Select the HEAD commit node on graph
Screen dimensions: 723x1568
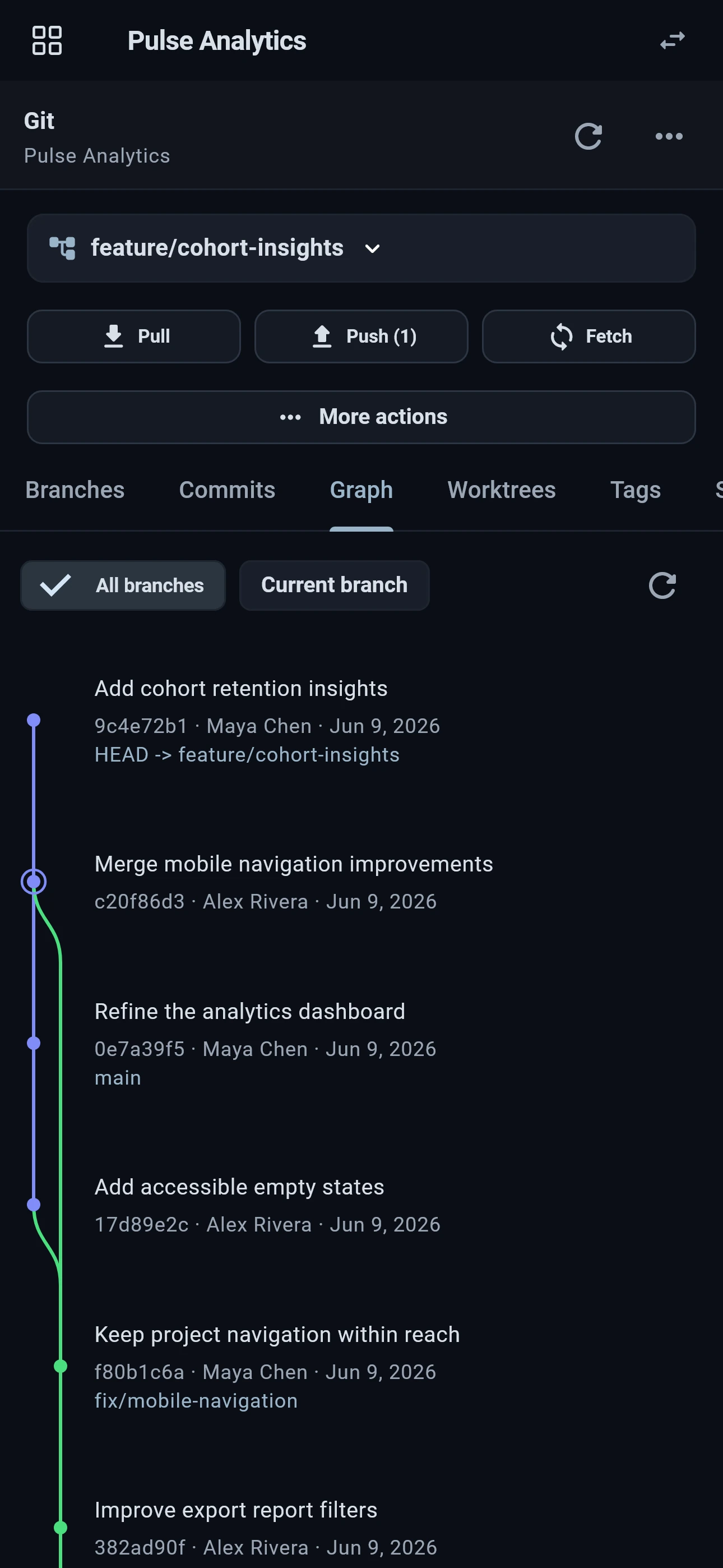tap(34, 721)
